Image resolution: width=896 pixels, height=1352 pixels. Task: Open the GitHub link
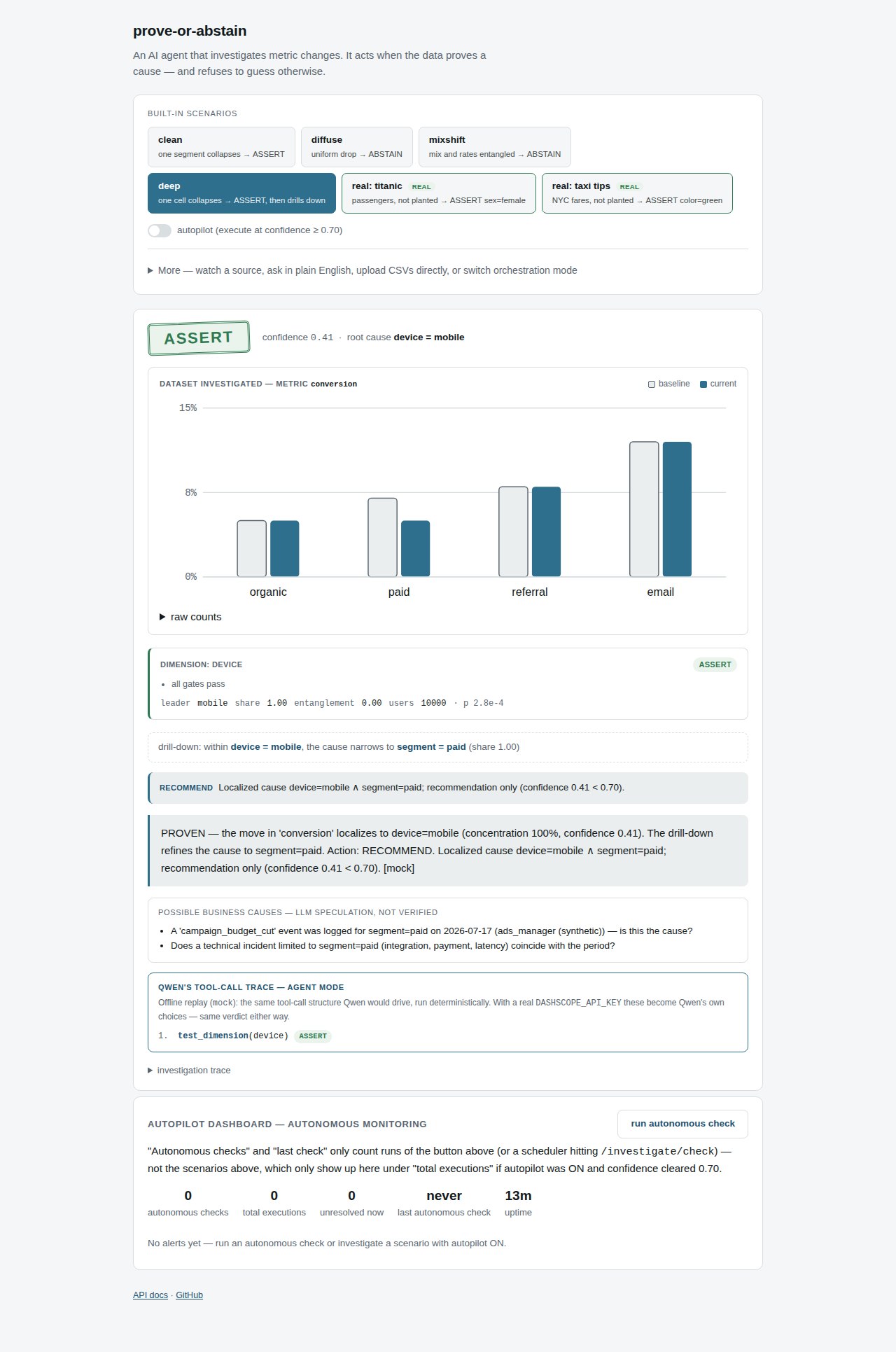pyautogui.click(x=189, y=1295)
